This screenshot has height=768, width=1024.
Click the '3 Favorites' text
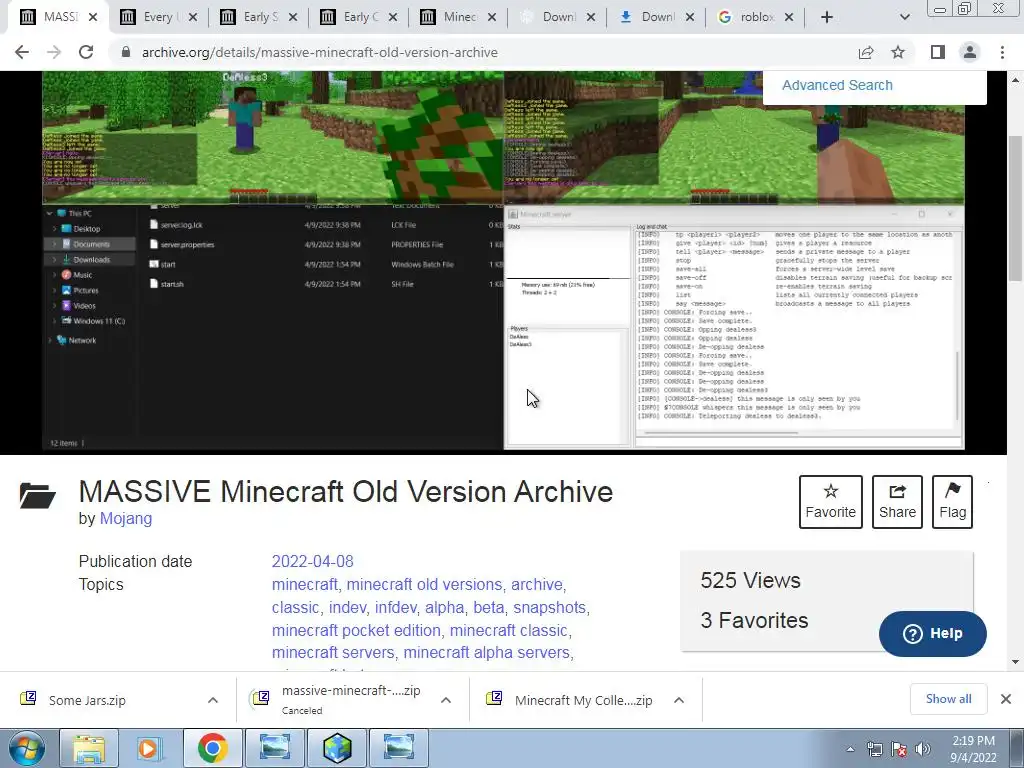[x=754, y=620]
